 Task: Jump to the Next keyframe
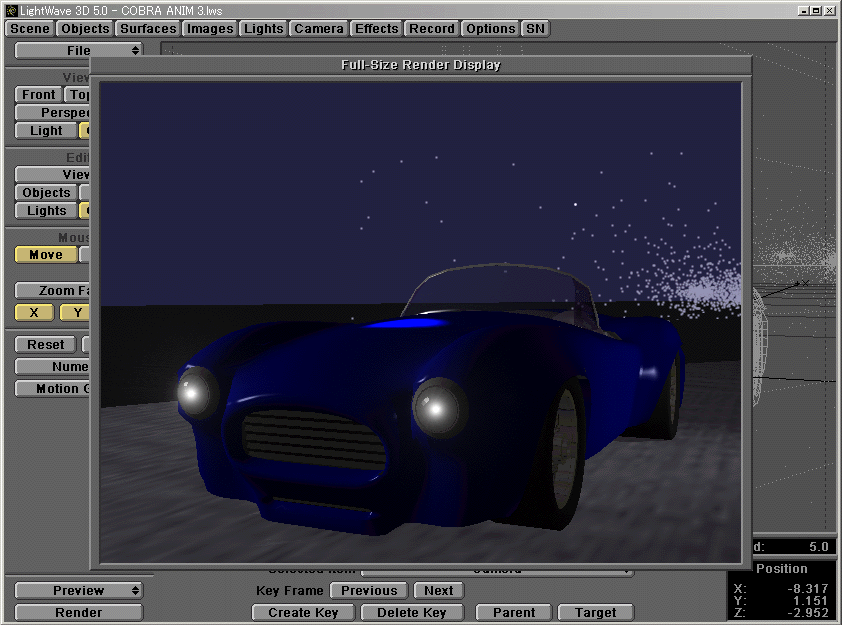438,590
